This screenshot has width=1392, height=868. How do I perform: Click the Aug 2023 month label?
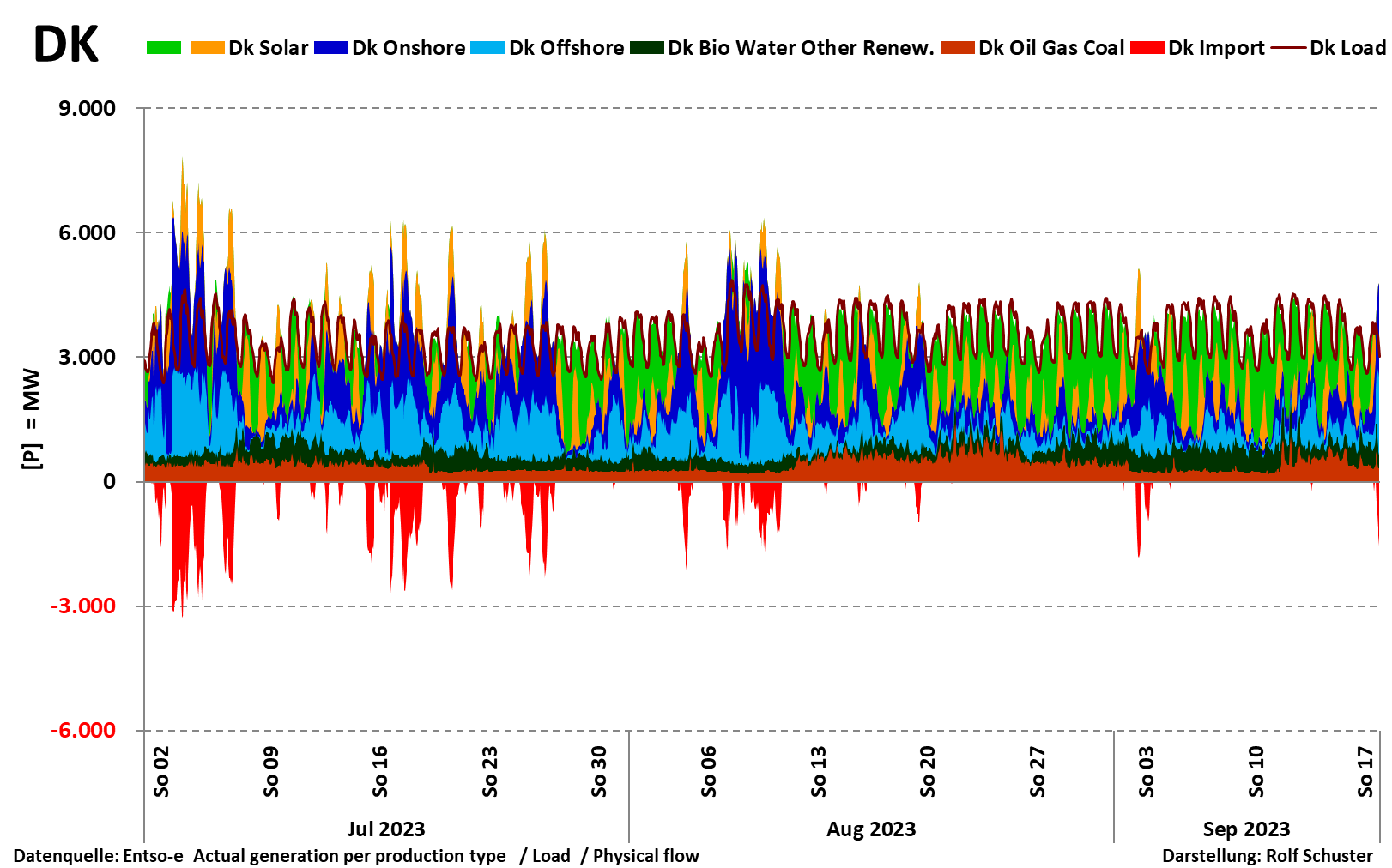(x=871, y=829)
